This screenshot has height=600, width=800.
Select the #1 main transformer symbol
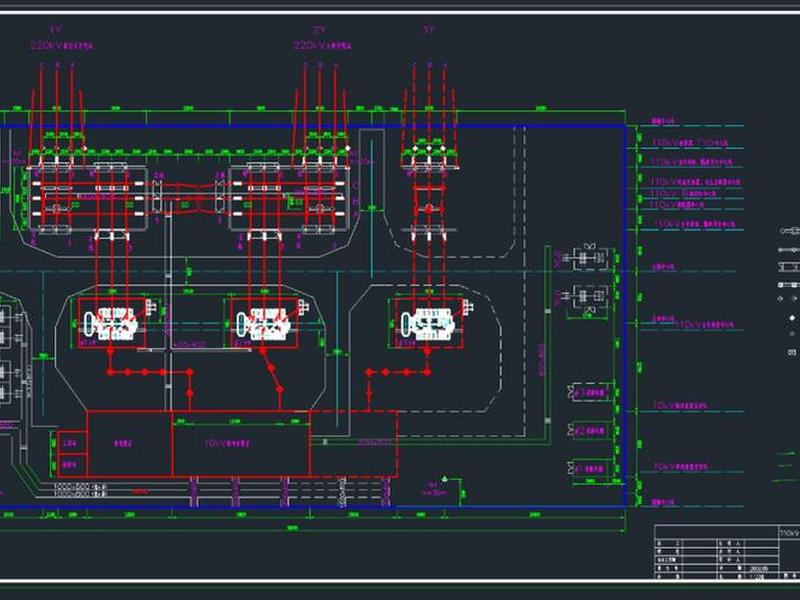coord(112,323)
